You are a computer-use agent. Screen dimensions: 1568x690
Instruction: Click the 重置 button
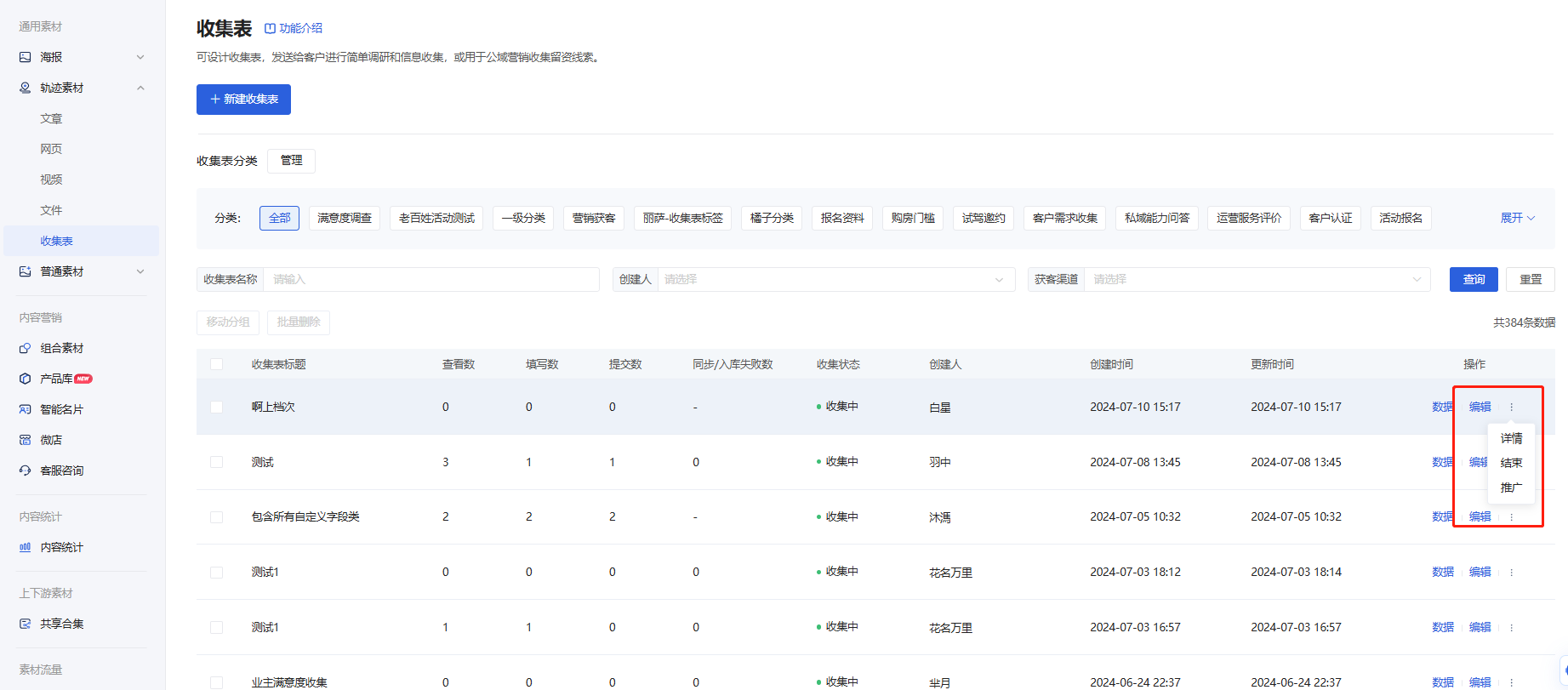1531,279
